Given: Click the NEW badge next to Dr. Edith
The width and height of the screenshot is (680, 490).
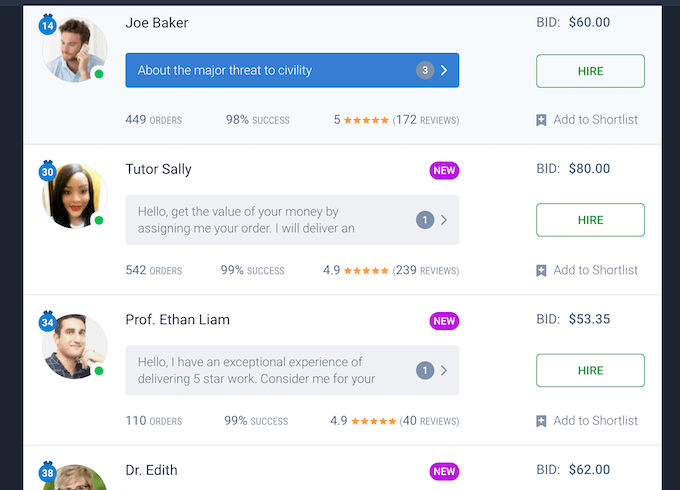Looking at the screenshot, I should pyautogui.click(x=444, y=471).
